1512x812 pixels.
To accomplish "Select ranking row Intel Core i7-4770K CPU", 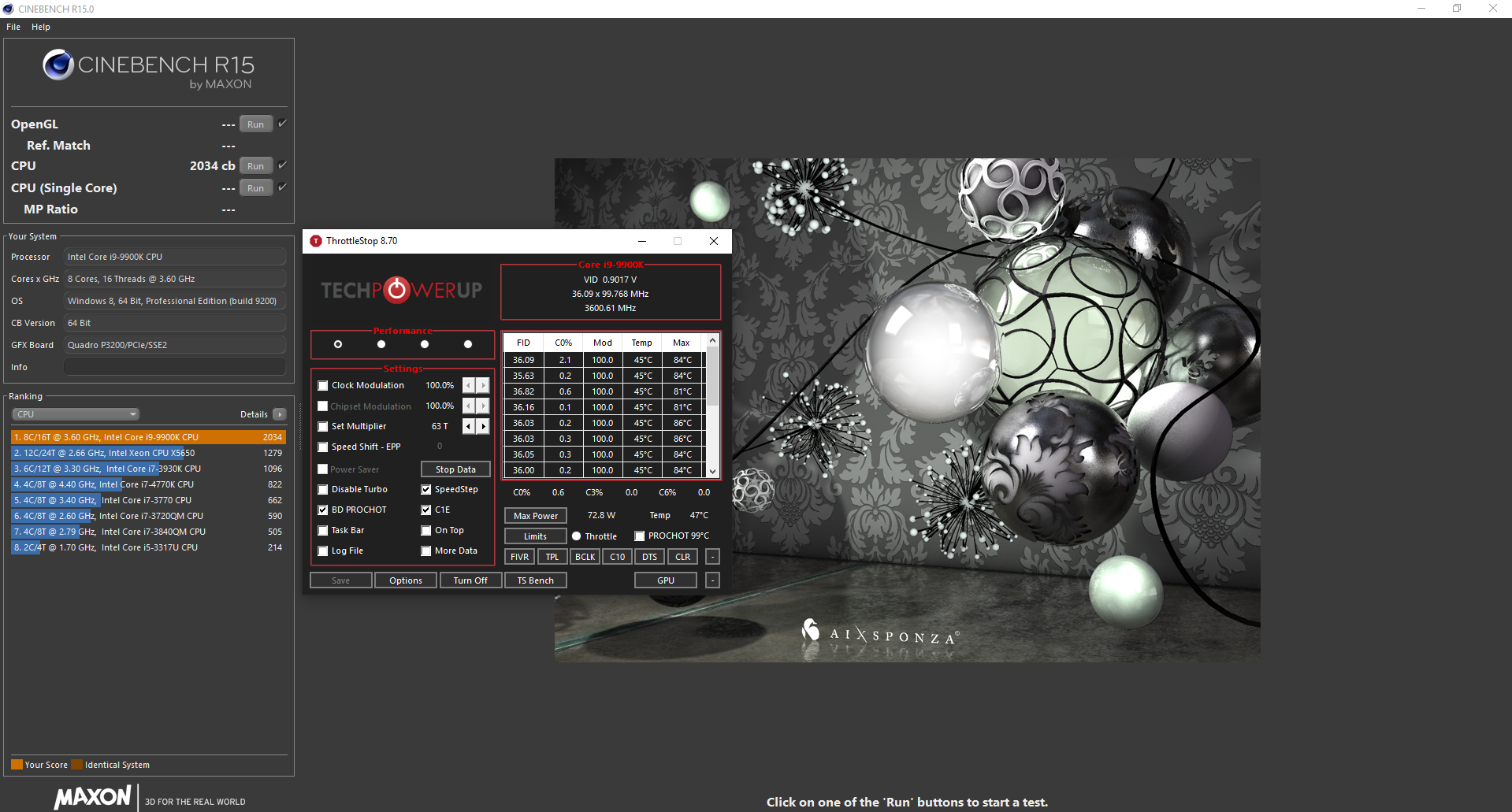I will click(x=148, y=484).
